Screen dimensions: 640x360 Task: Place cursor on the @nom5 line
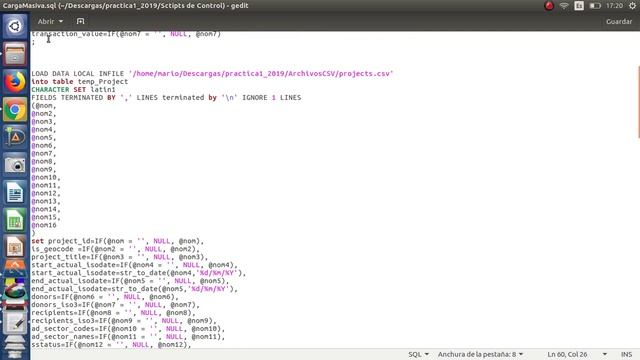coord(44,138)
